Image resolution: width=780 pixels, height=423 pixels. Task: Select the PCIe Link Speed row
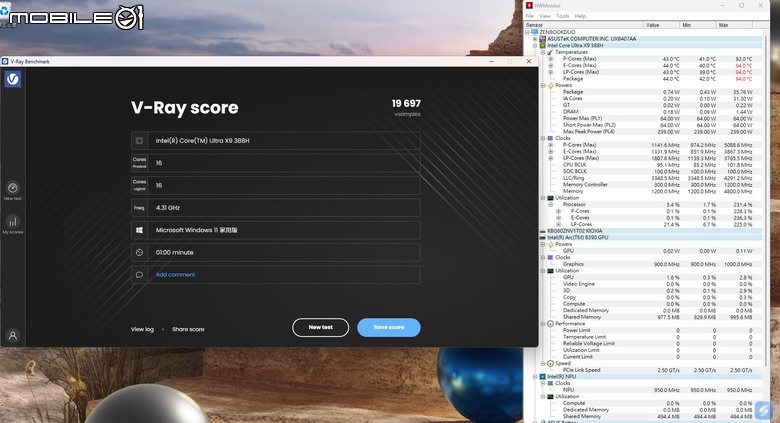pos(648,370)
